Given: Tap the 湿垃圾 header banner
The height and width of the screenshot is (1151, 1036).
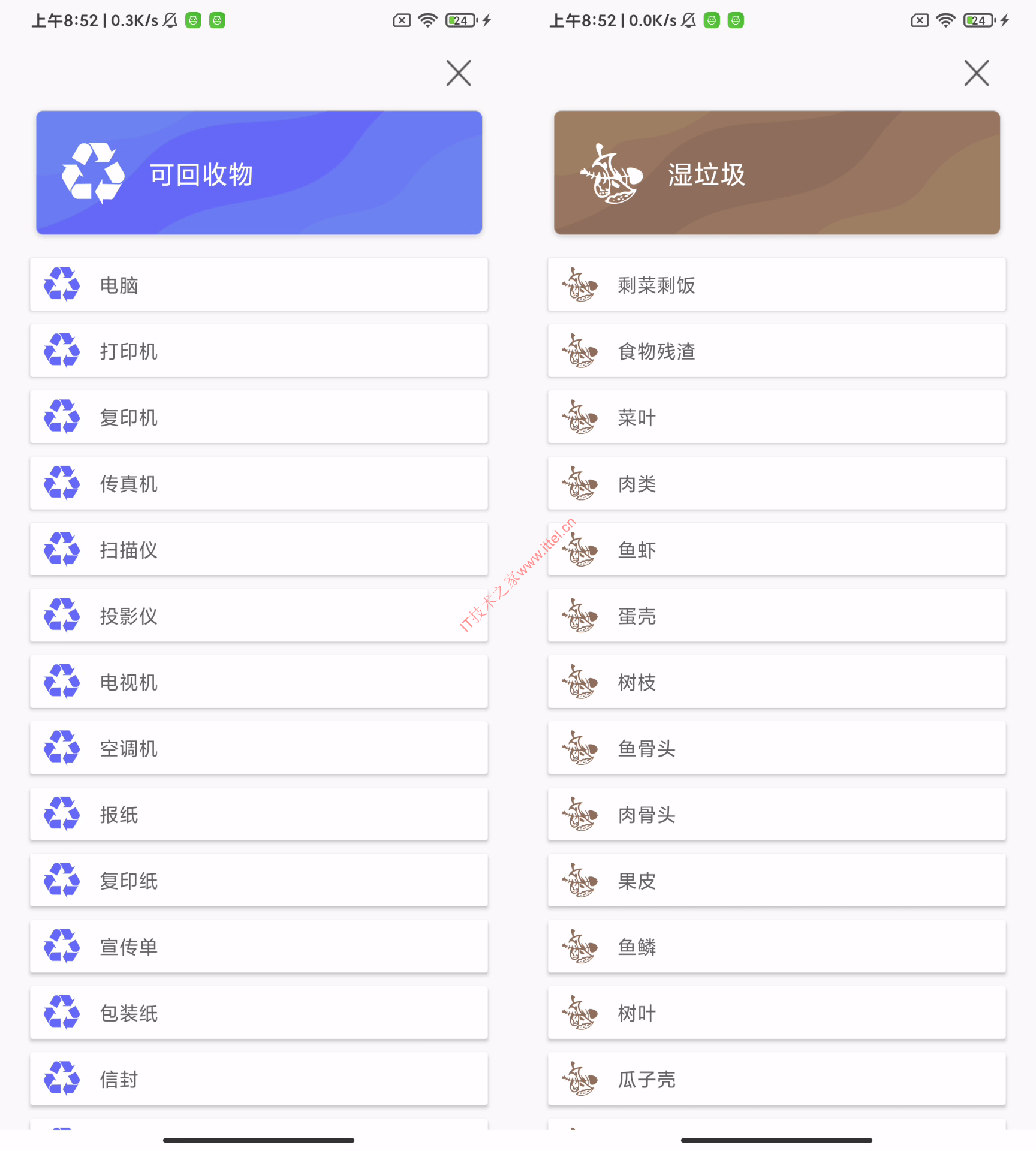Looking at the screenshot, I should coord(777,173).
